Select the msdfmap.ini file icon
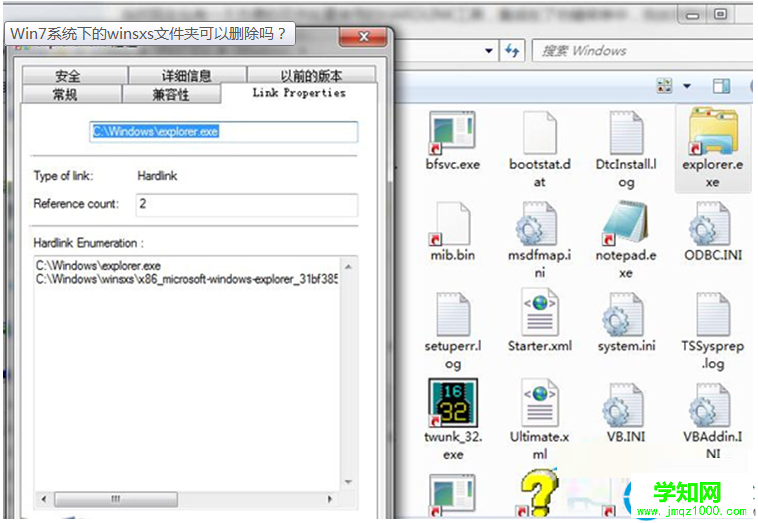 coord(538,223)
